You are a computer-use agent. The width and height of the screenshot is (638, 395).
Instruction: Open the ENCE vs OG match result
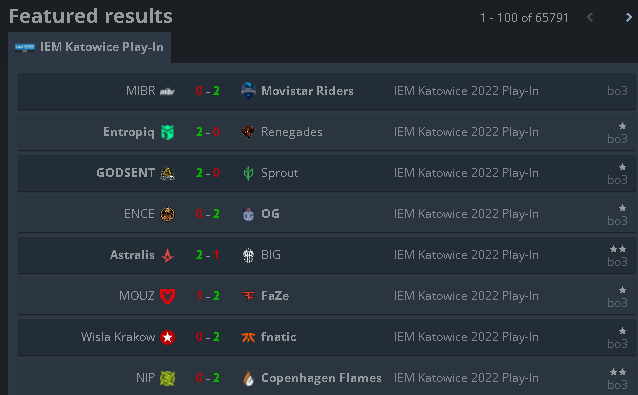(x=326, y=214)
